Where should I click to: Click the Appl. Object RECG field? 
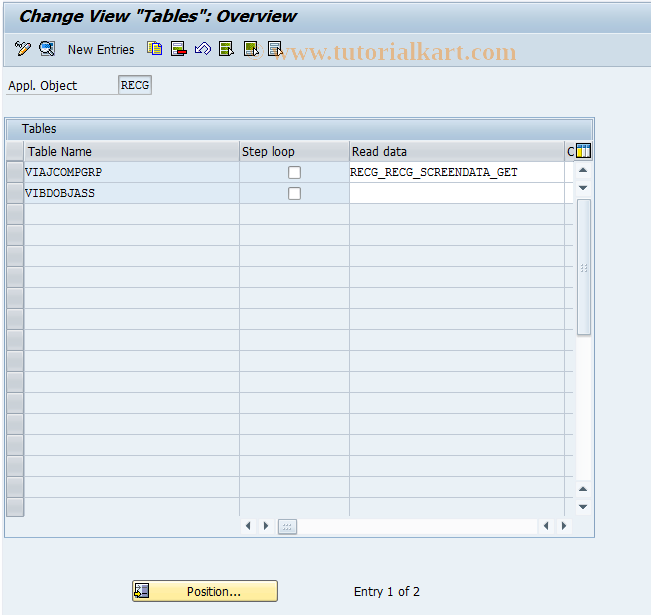pyautogui.click(x=135, y=85)
